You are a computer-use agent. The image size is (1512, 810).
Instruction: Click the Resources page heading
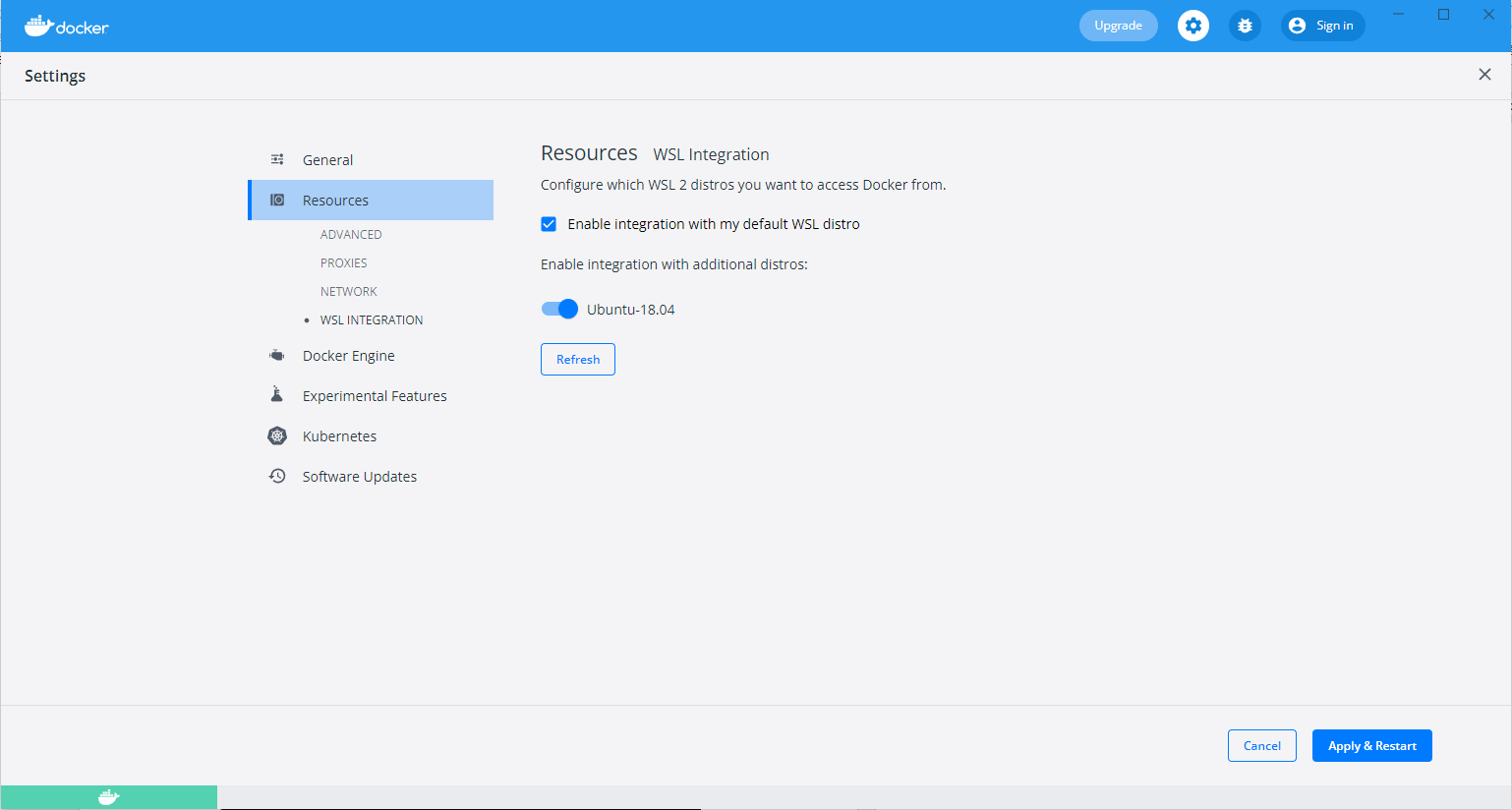[x=589, y=153]
